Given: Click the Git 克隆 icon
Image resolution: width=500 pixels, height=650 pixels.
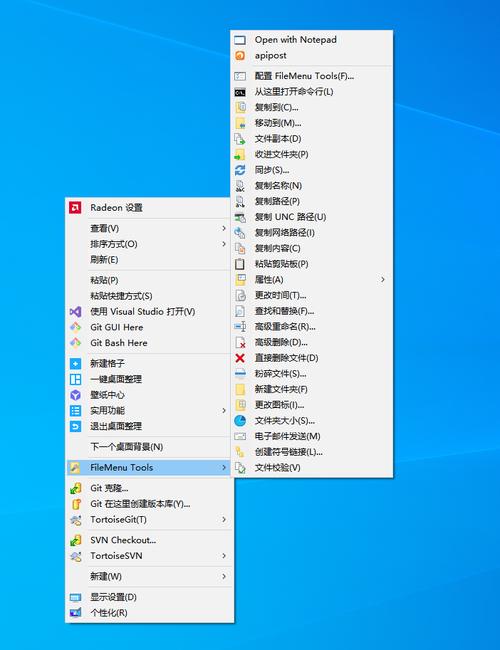Looking at the screenshot, I should [x=75, y=488].
